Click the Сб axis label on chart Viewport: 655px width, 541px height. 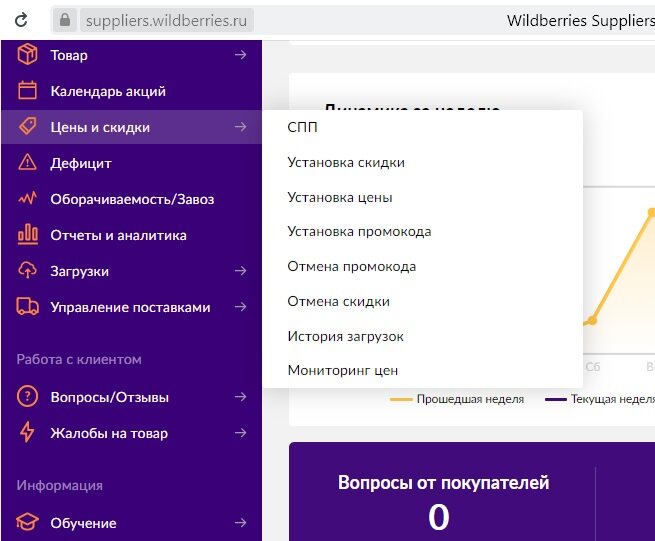592,367
